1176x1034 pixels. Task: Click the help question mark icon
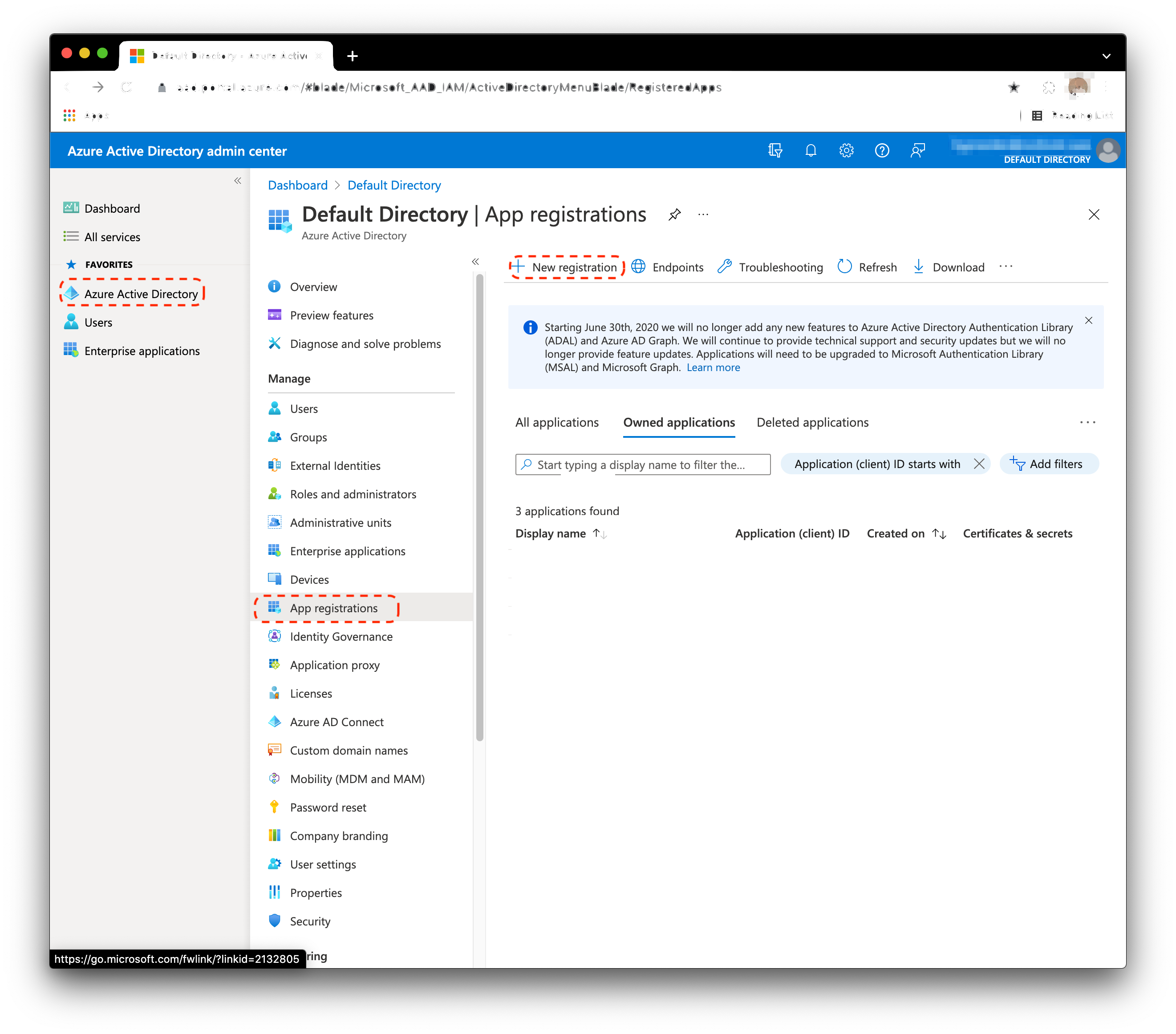881,151
